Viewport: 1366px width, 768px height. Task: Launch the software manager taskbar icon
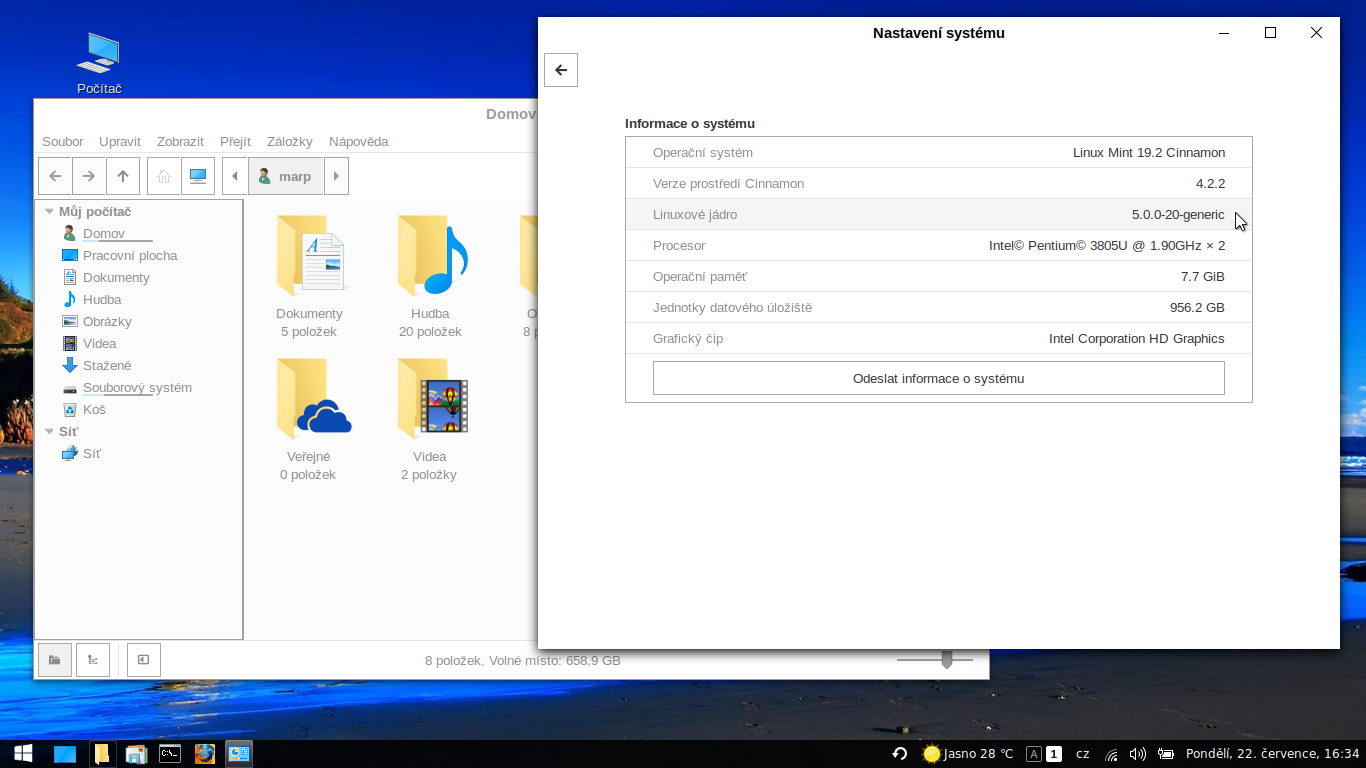pyautogui.click(x=137, y=754)
